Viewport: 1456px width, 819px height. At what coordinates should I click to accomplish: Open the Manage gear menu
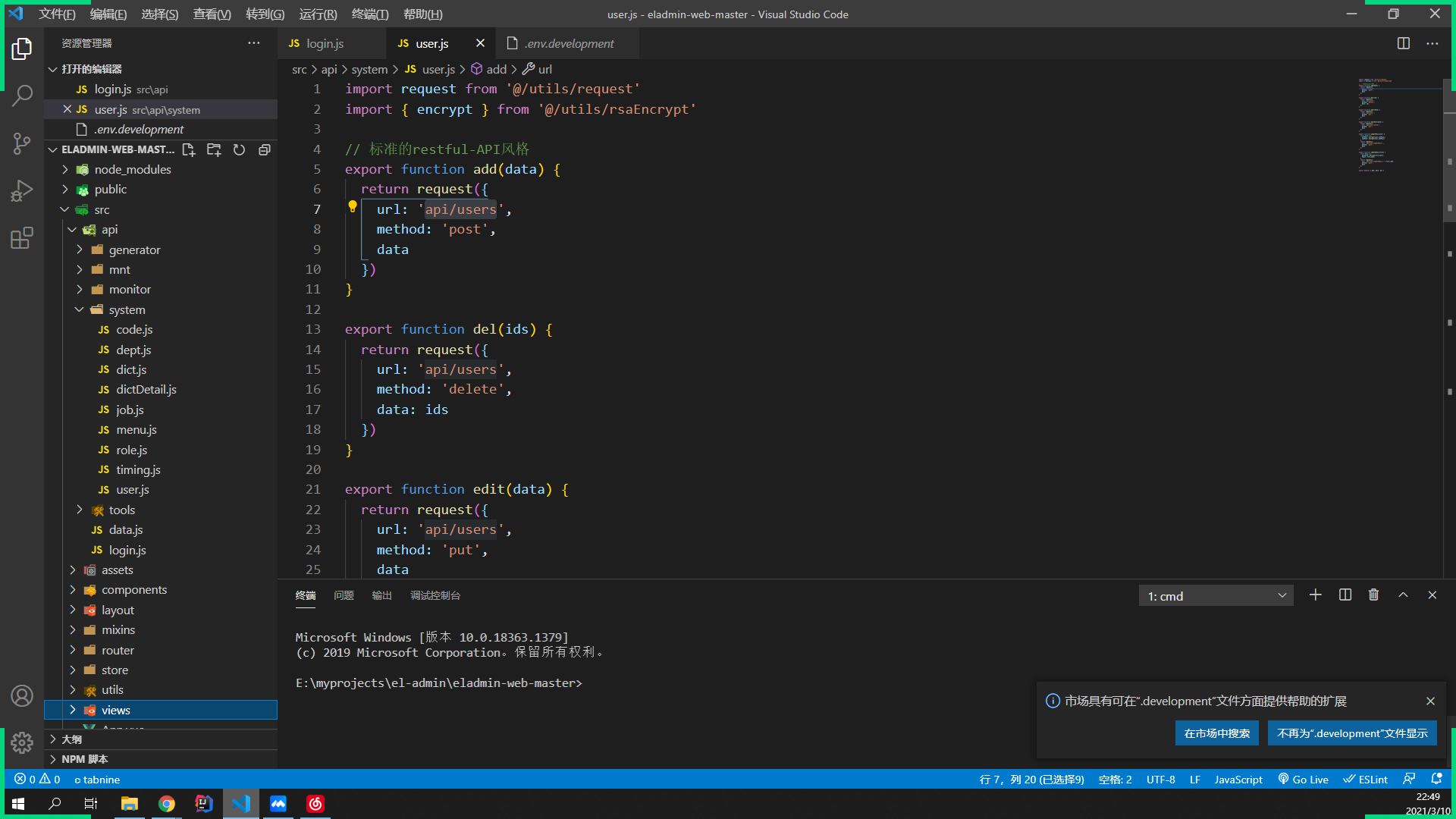(x=22, y=742)
